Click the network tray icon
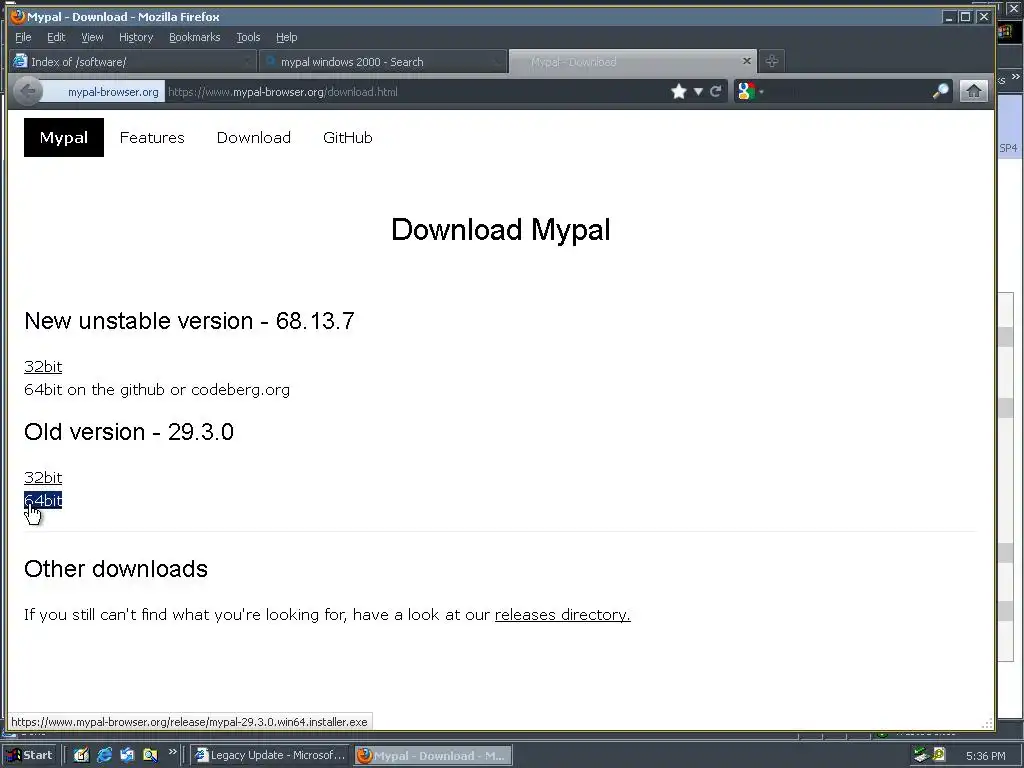Screen dimensions: 1024x768 point(921,755)
